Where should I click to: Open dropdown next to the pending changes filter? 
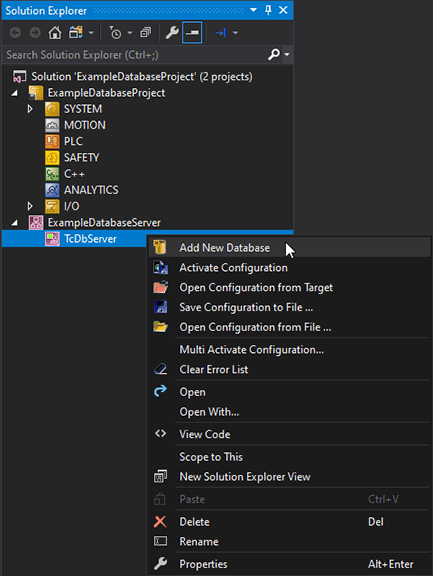[x=130, y=33]
